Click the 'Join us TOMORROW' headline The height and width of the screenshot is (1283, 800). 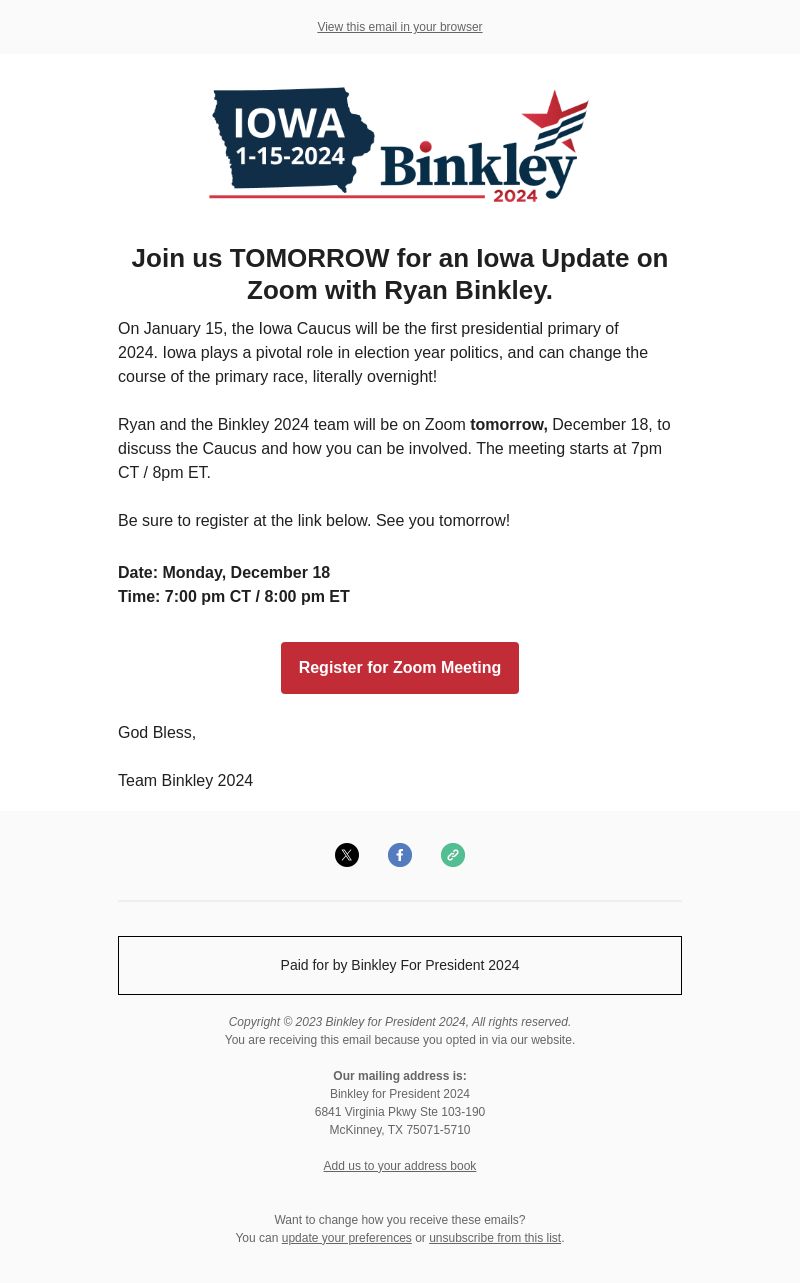tap(400, 274)
